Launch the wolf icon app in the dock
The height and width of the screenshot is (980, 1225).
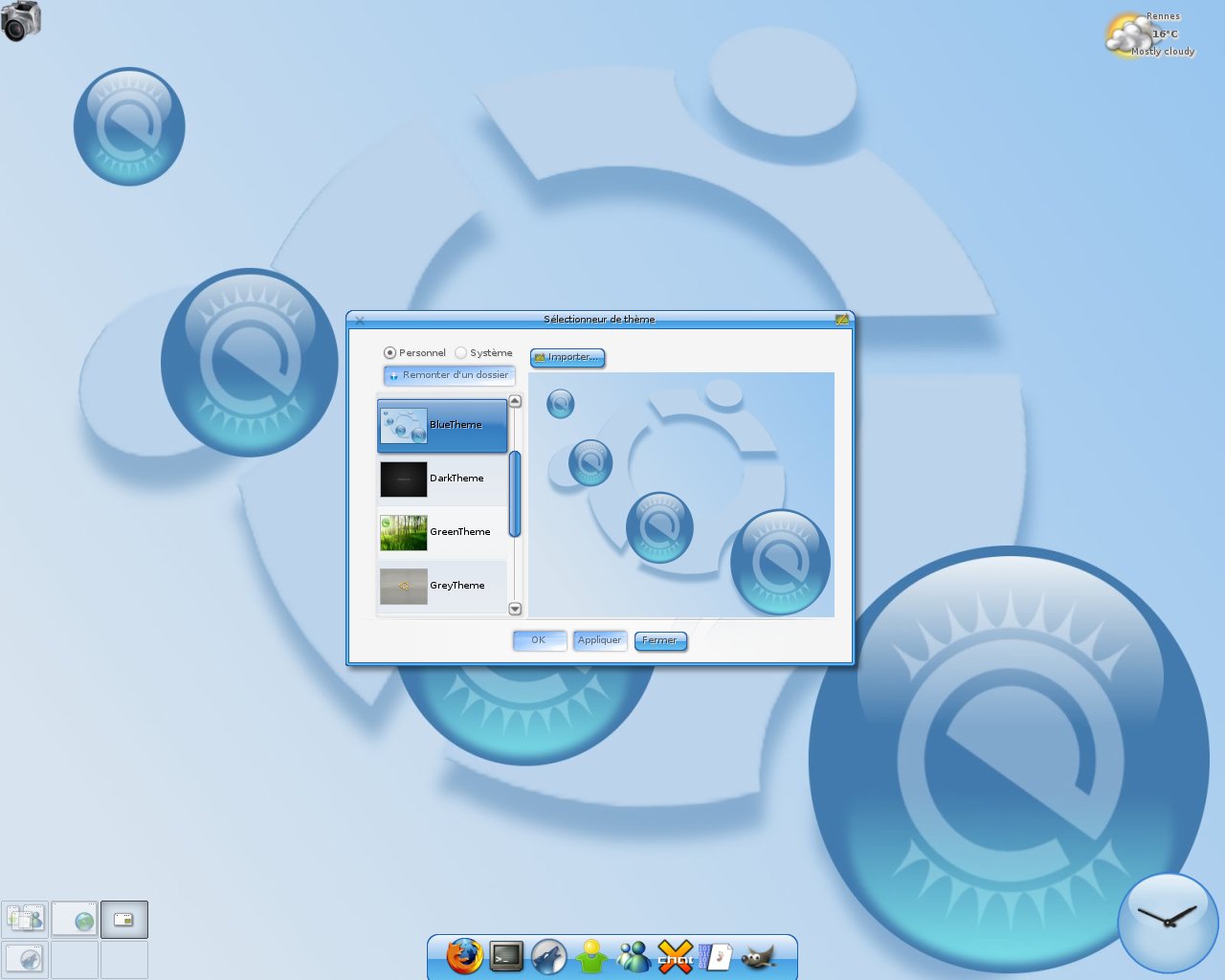pyautogui.click(x=548, y=956)
